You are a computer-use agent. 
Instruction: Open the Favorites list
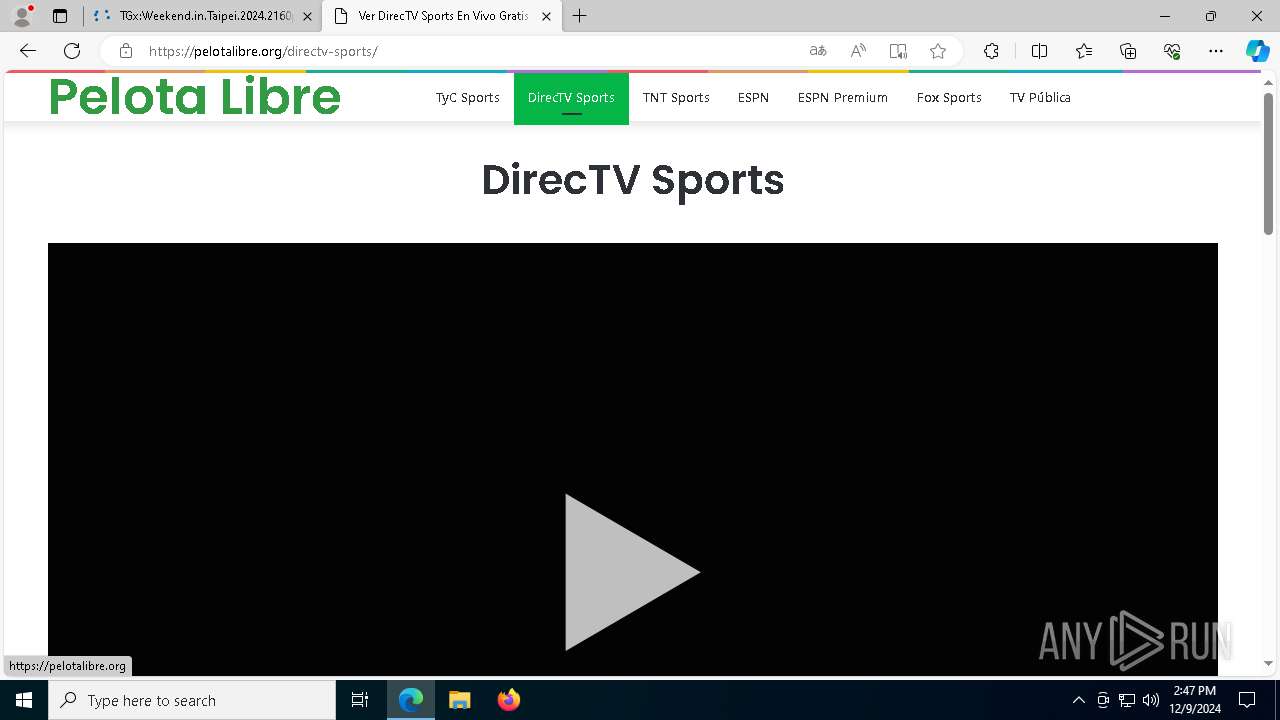[1084, 51]
